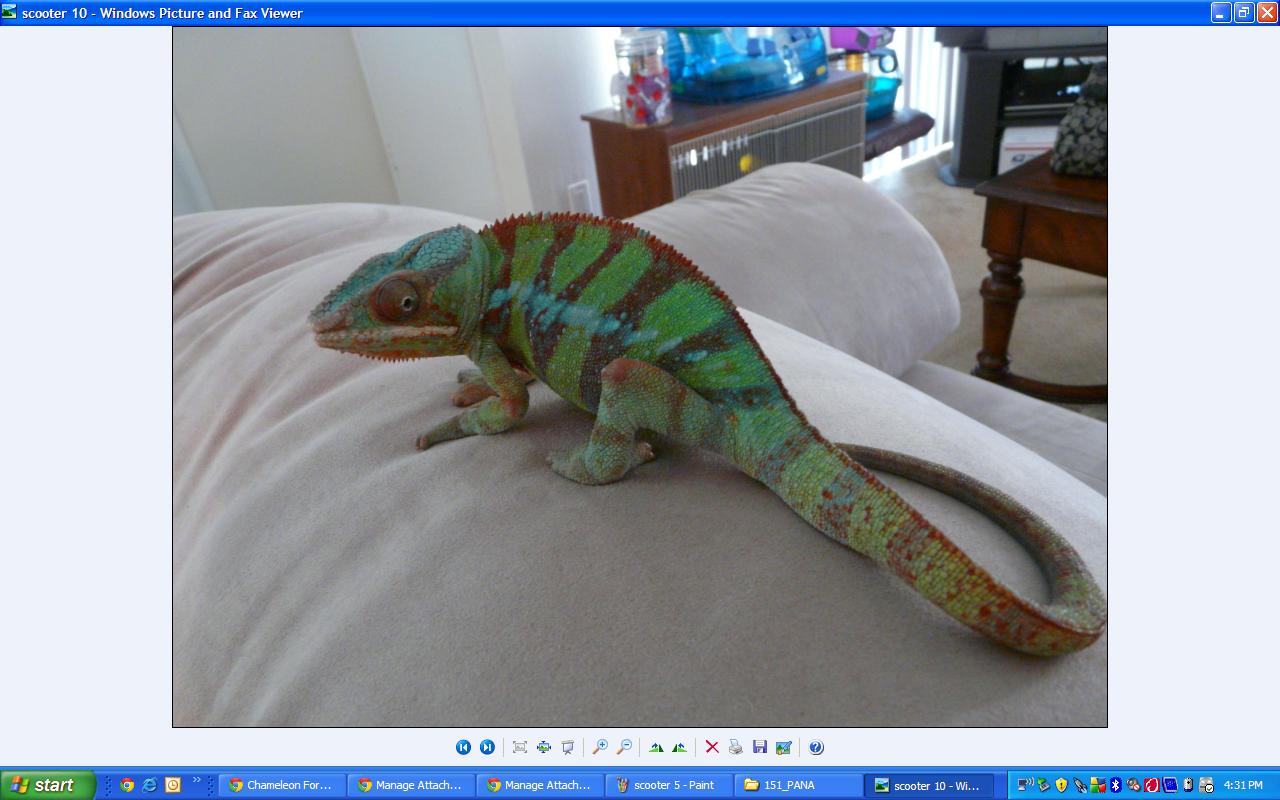The width and height of the screenshot is (1280, 800).
Task: Click the Best Fit icon
Action: point(520,747)
